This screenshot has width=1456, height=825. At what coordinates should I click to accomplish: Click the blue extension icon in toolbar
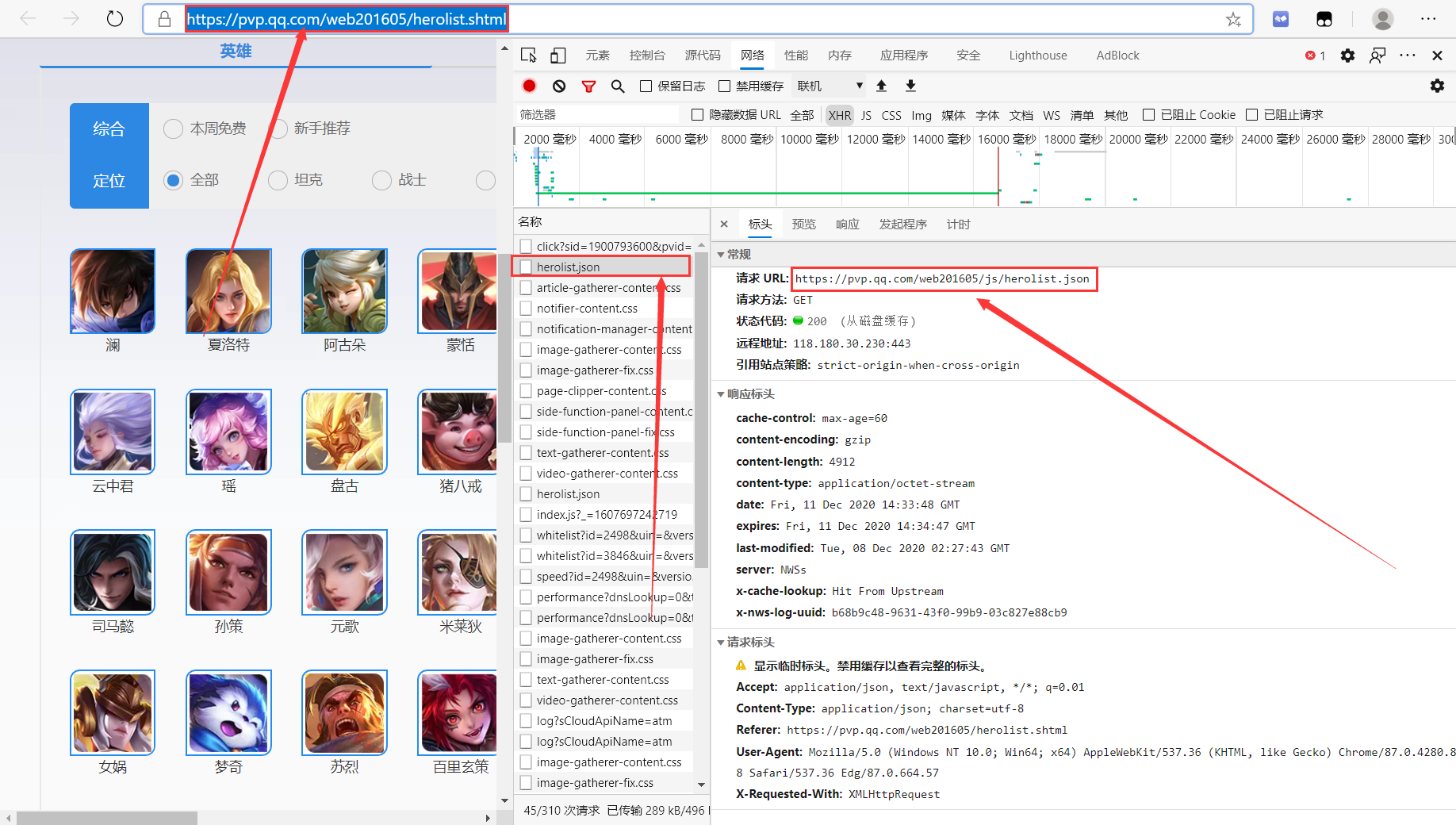click(1281, 19)
